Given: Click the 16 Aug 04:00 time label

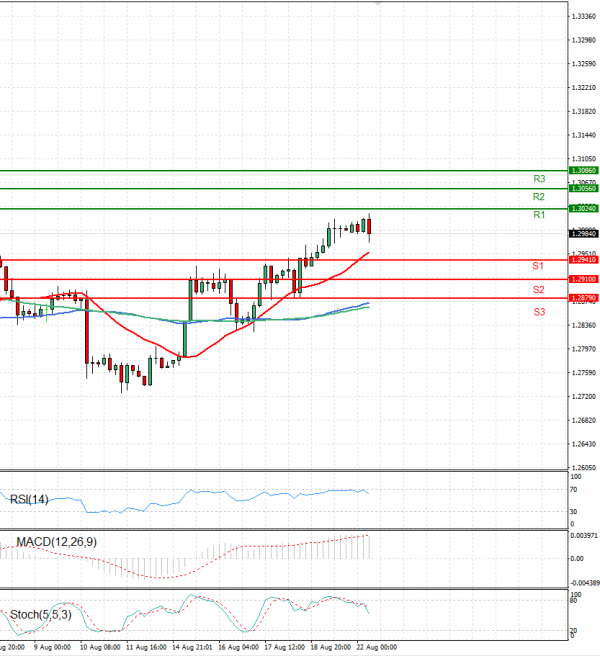Looking at the screenshot, I should (x=238, y=647).
